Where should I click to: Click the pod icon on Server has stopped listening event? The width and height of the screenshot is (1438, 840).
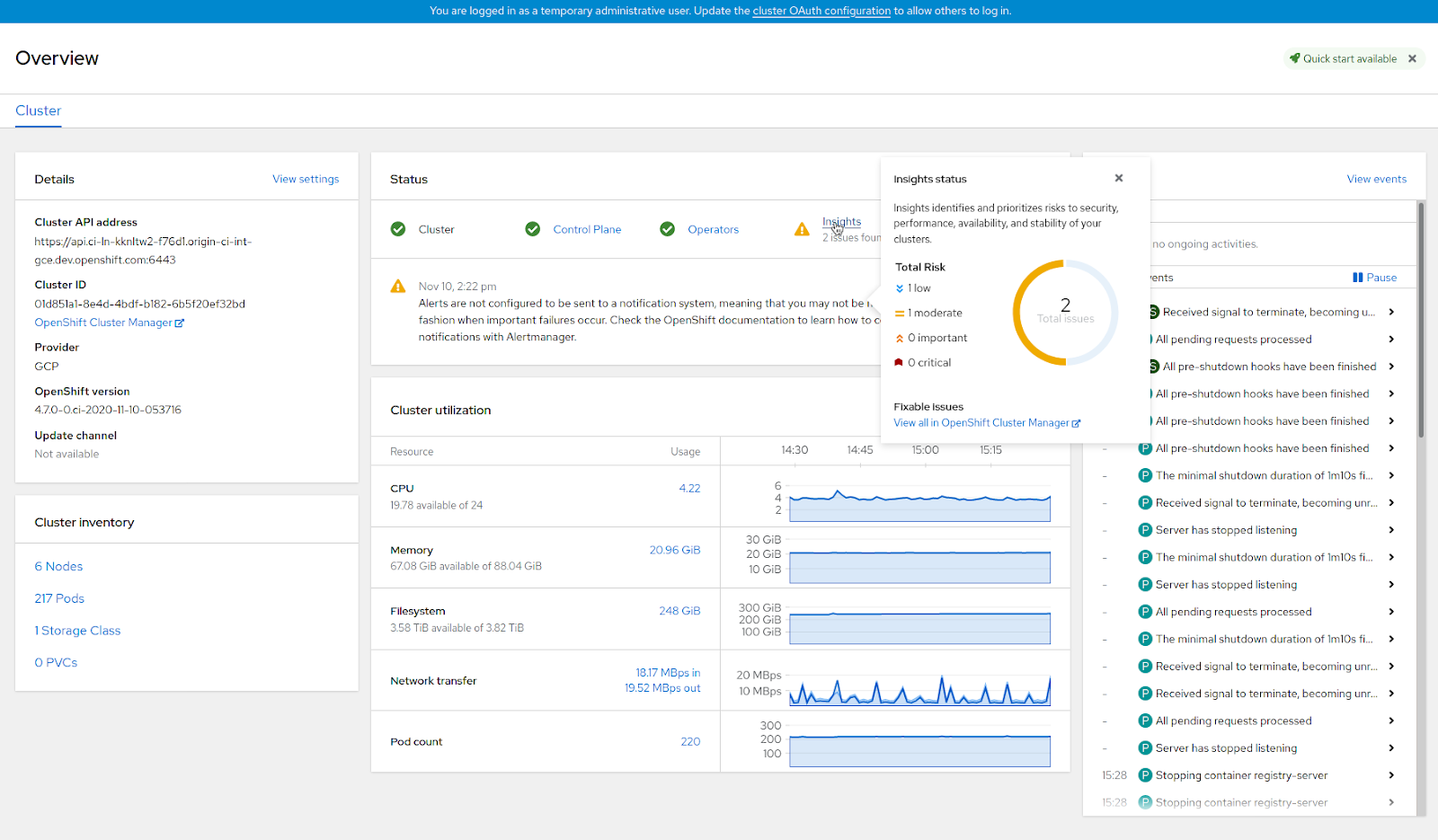pyautogui.click(x=1145, y=529)
